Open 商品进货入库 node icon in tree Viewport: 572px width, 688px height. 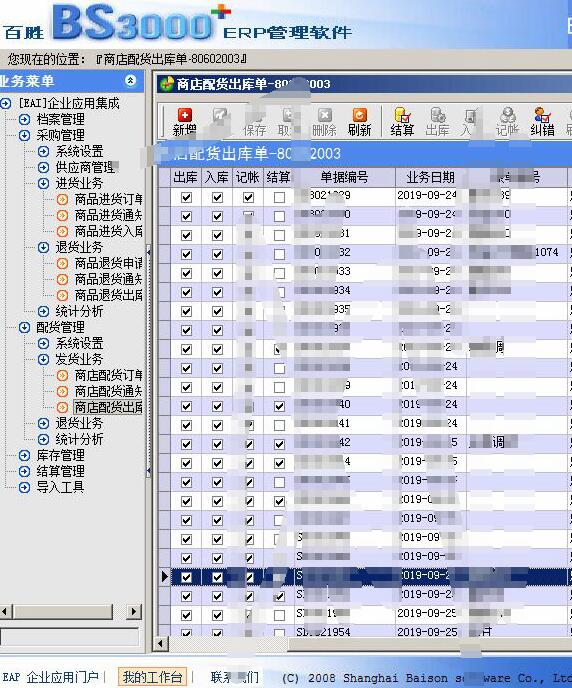62,231
